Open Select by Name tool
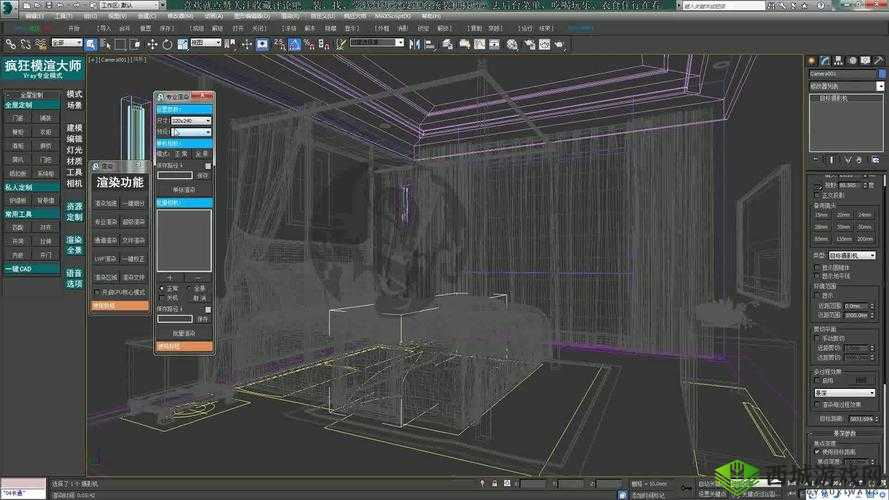Screen dimensions: 889x500 coord(105,44)
